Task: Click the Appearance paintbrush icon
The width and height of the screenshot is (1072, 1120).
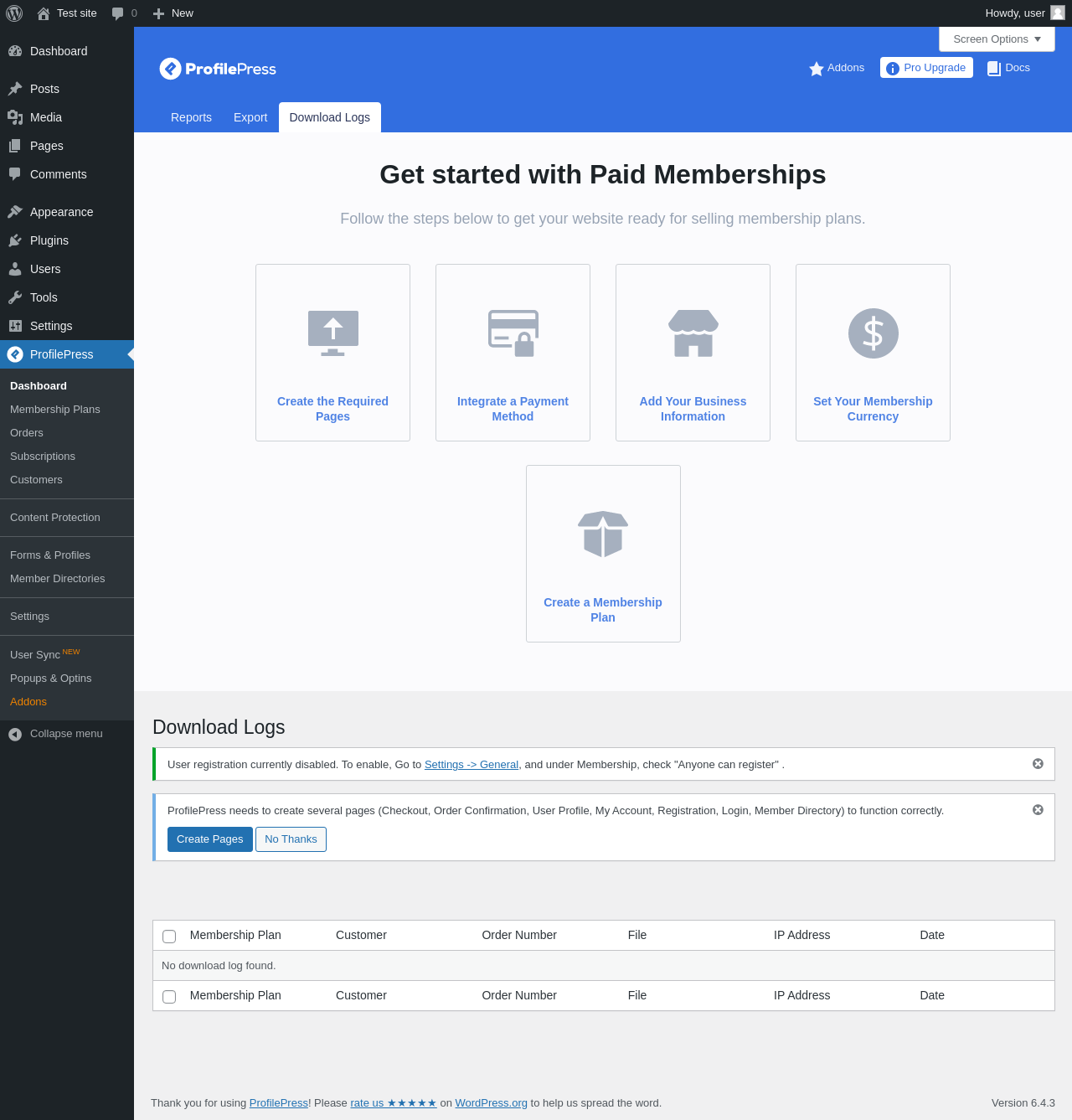Action: tap(15, 212)
